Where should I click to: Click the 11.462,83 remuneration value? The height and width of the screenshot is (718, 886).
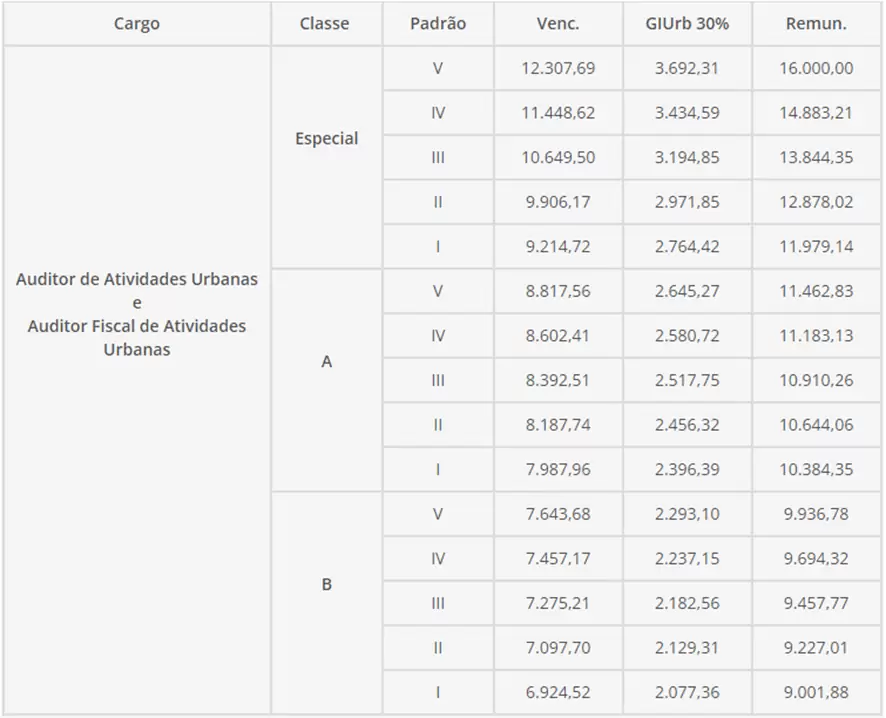pyautogui.click(x=816, y=291)
